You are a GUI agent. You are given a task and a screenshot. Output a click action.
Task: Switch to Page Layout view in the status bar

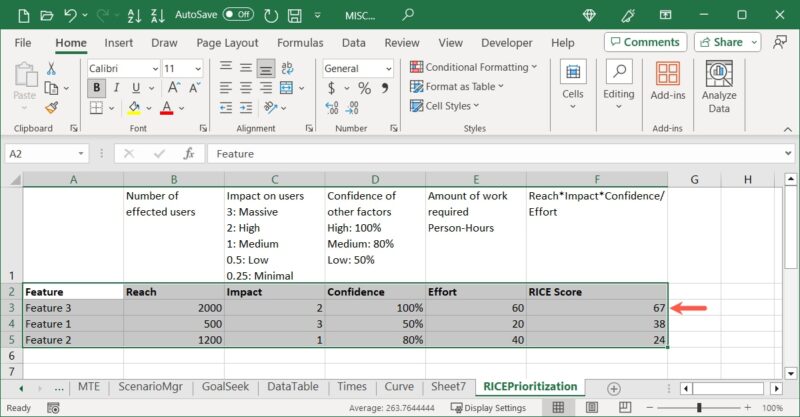pyautogui.click(x=592, y=407)
